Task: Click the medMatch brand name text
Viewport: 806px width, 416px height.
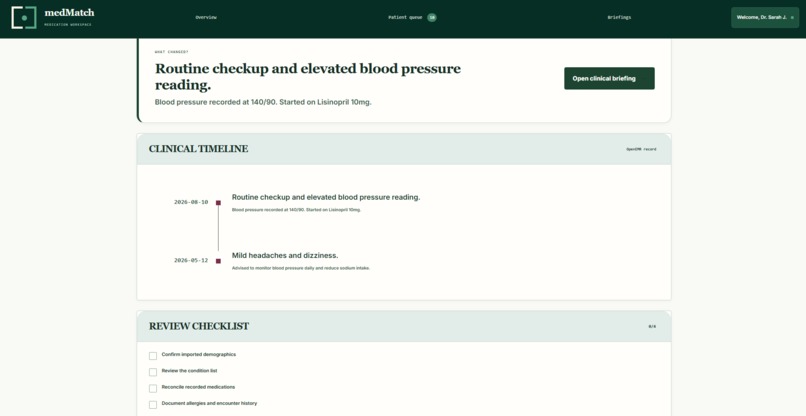Action: click(69, 13)
